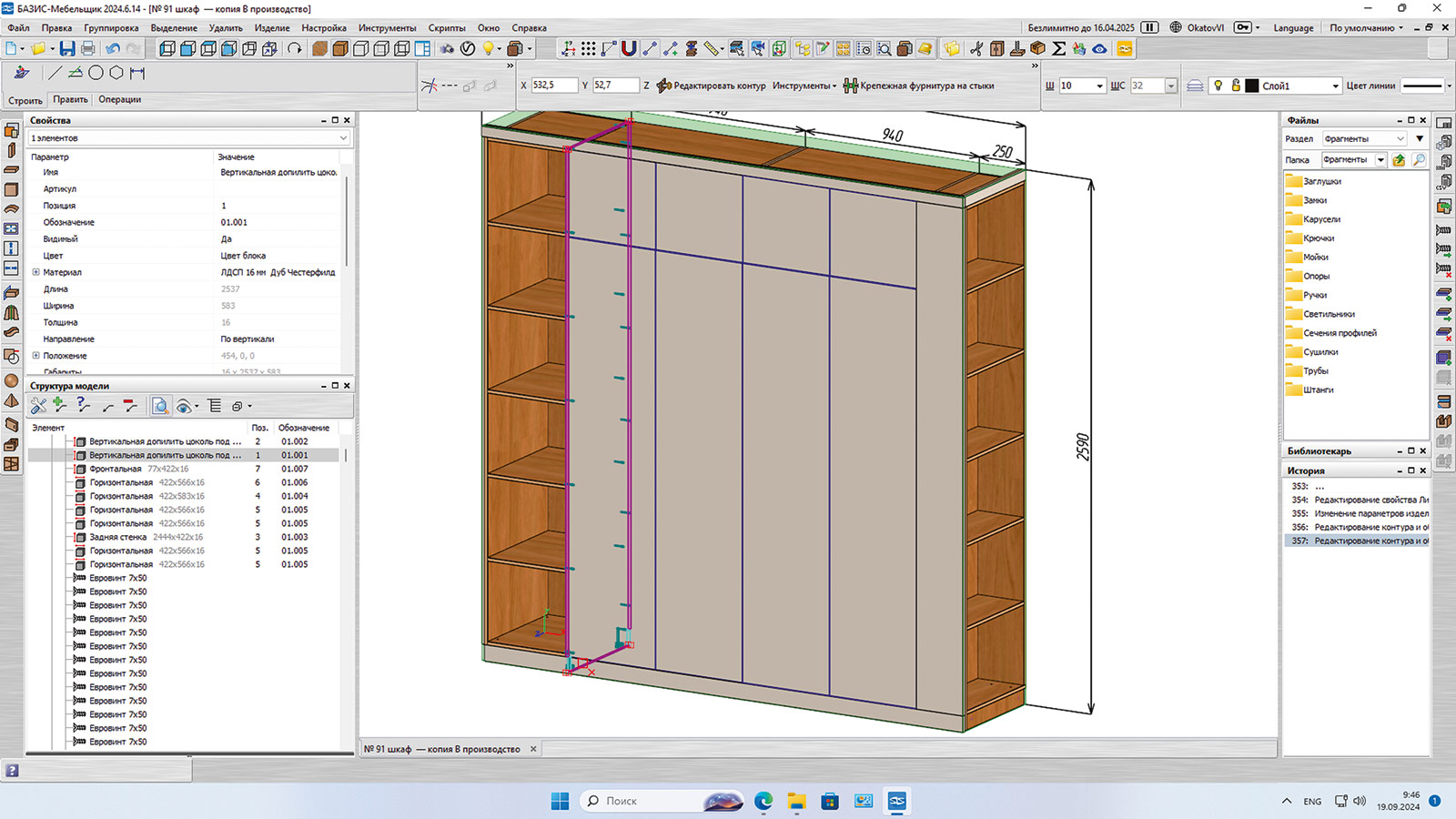The width and height of the screenshot is (1456, 819).
Task: Click Редактировать контур button
Action: click(712, 86)
